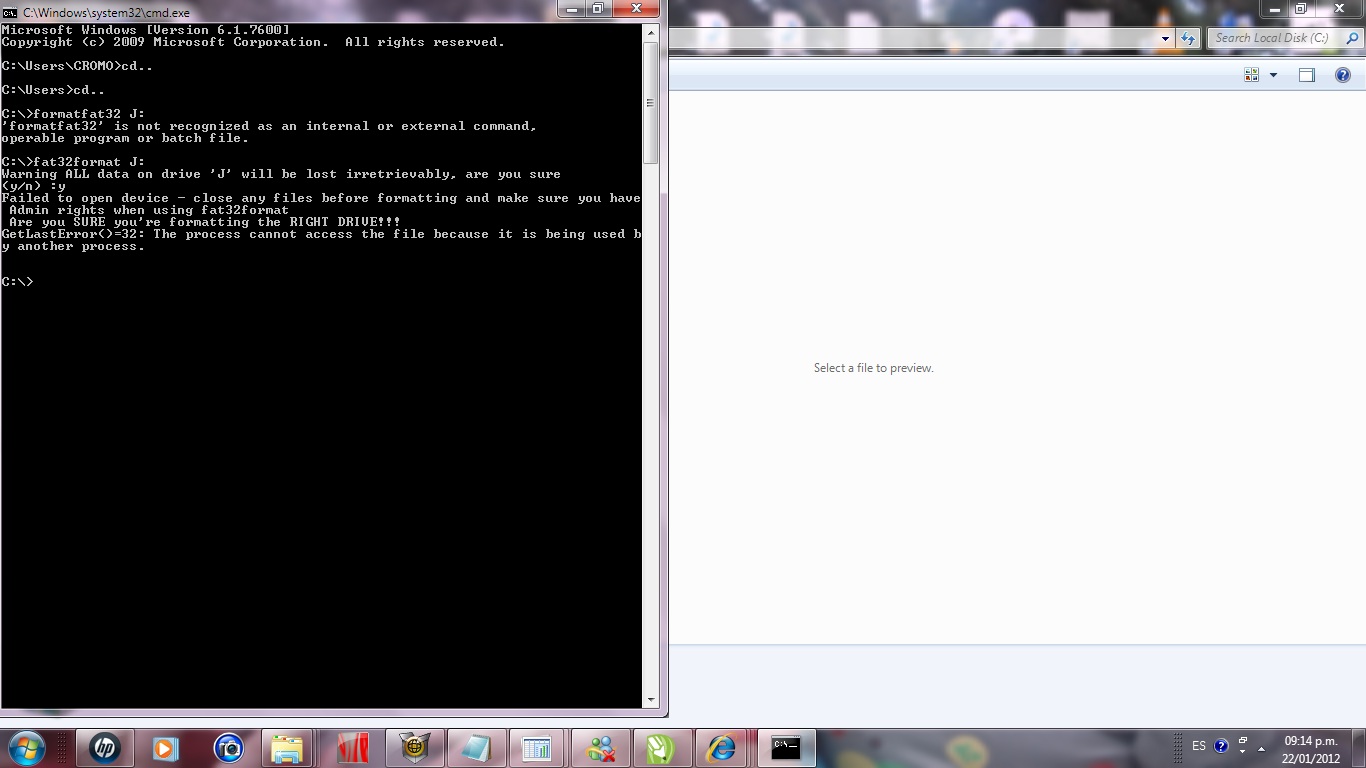Switch to the cmd.exe taskbar button
Screen dimensions: 1366x768
(x=786, y=747)
